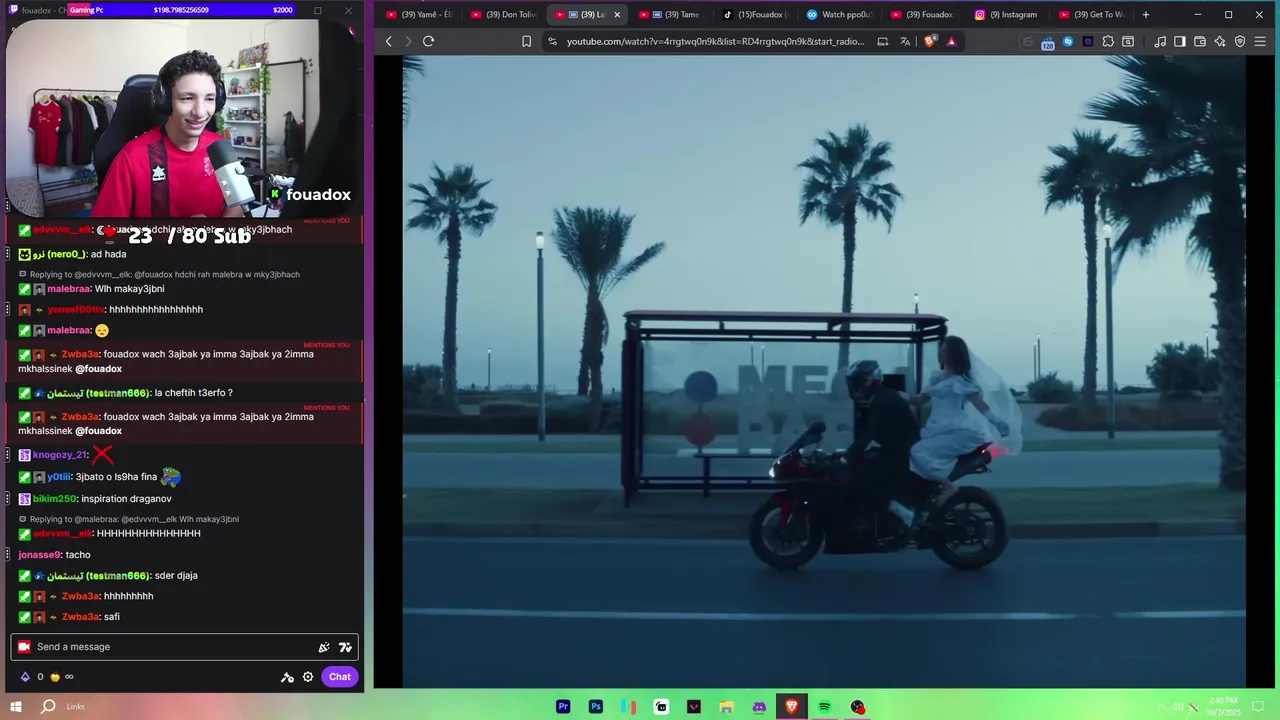Switch to the Watch ppo0u tab
The height and width of the screenshot is (720, 1280).
point(840,14)
